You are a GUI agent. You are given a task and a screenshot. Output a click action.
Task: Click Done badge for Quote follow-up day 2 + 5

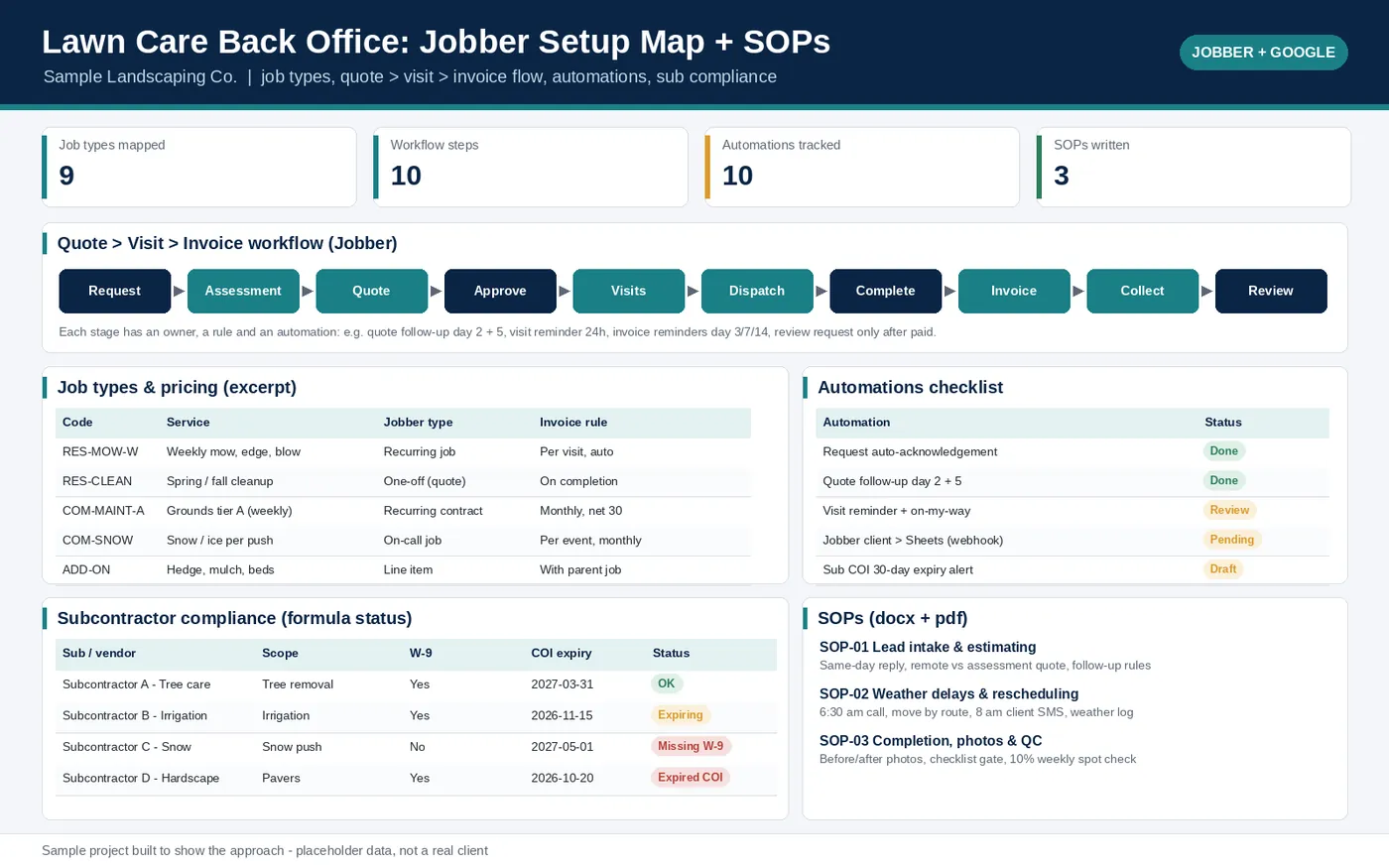click(1223, 481)
